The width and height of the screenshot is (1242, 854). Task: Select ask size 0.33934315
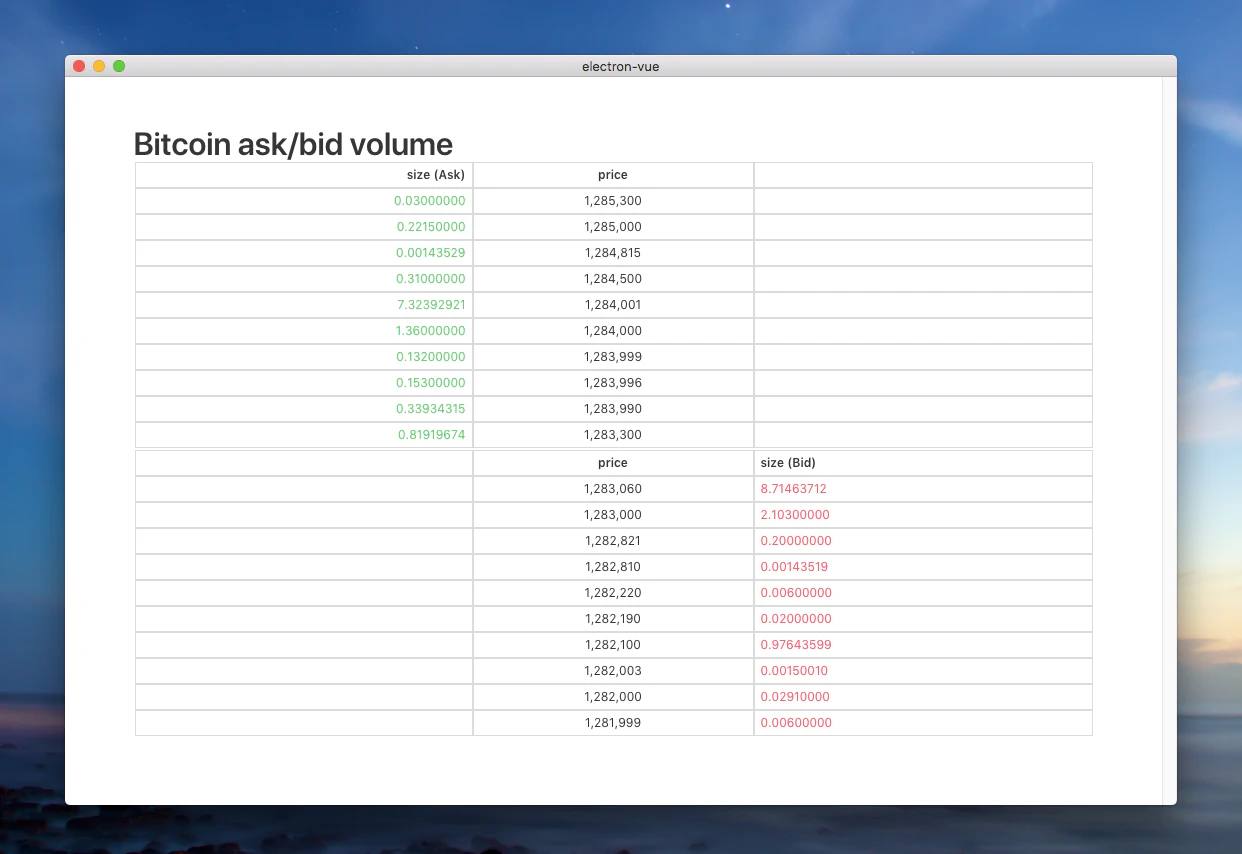(x=430, y=409)
